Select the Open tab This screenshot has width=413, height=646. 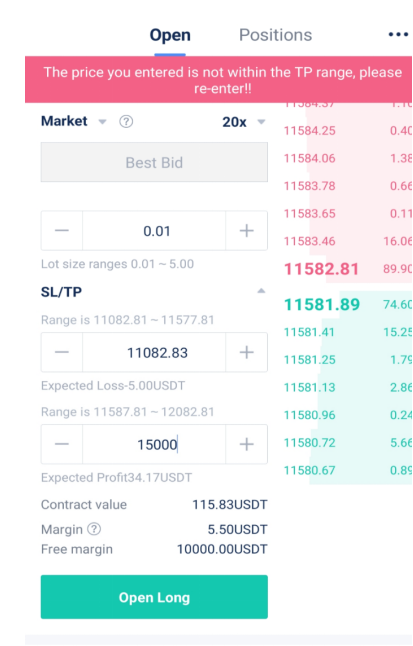pos(170,35)
